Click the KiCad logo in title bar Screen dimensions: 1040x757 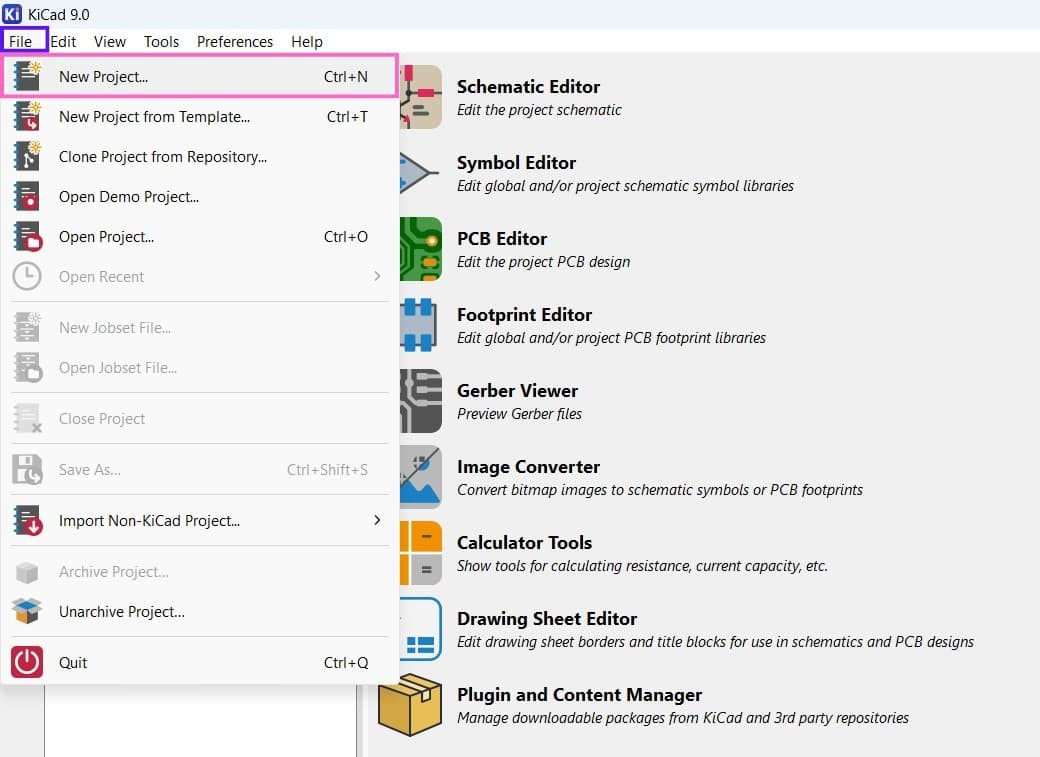point(13,14)
